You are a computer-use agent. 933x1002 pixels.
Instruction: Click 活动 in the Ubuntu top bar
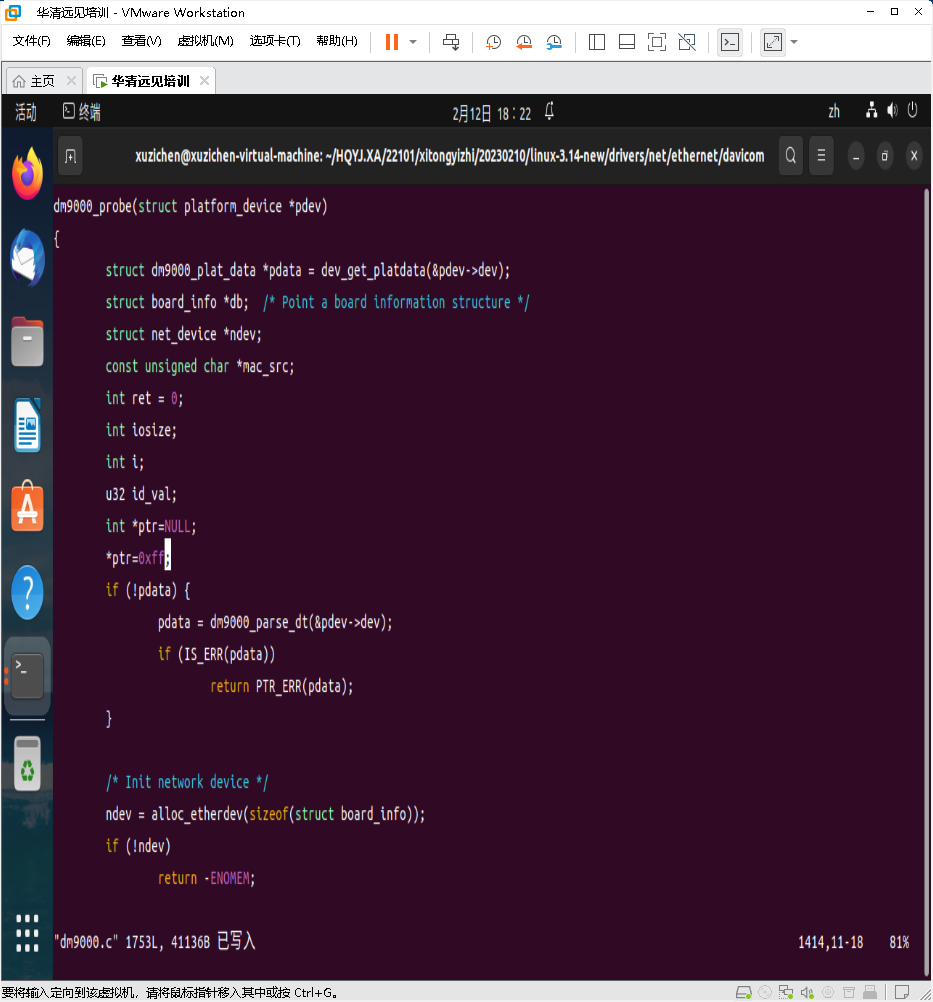25,112
